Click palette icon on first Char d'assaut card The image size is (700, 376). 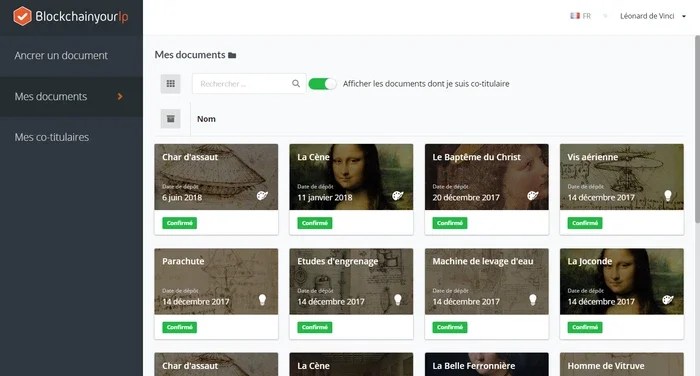click(x=262, y=196)
